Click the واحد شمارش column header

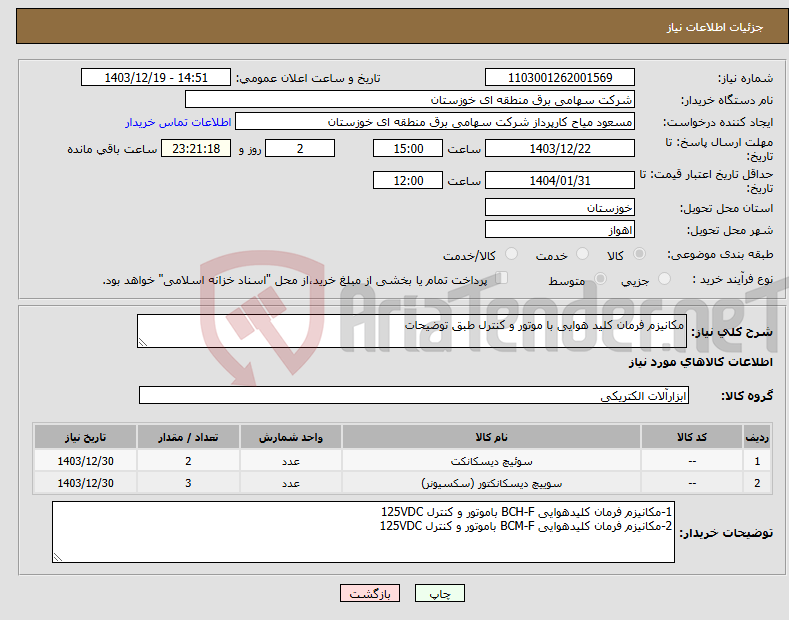coord(291,437)
